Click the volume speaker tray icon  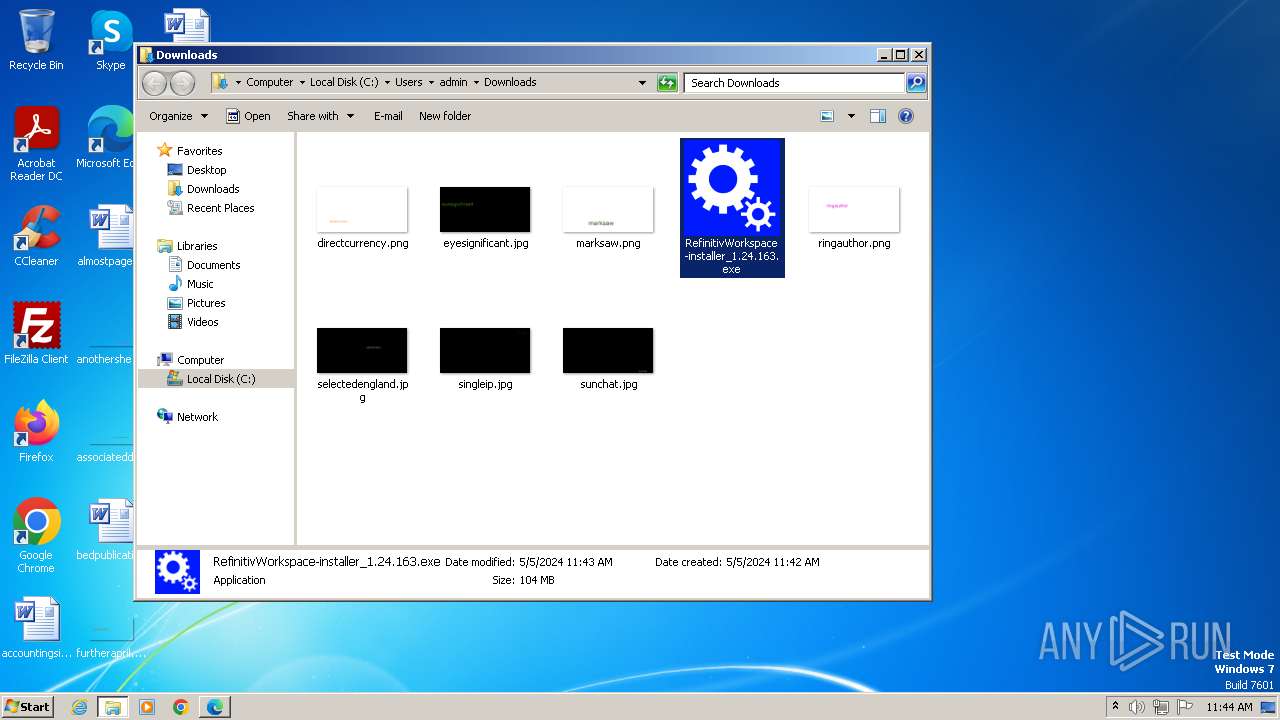[x=1137, y=707]
